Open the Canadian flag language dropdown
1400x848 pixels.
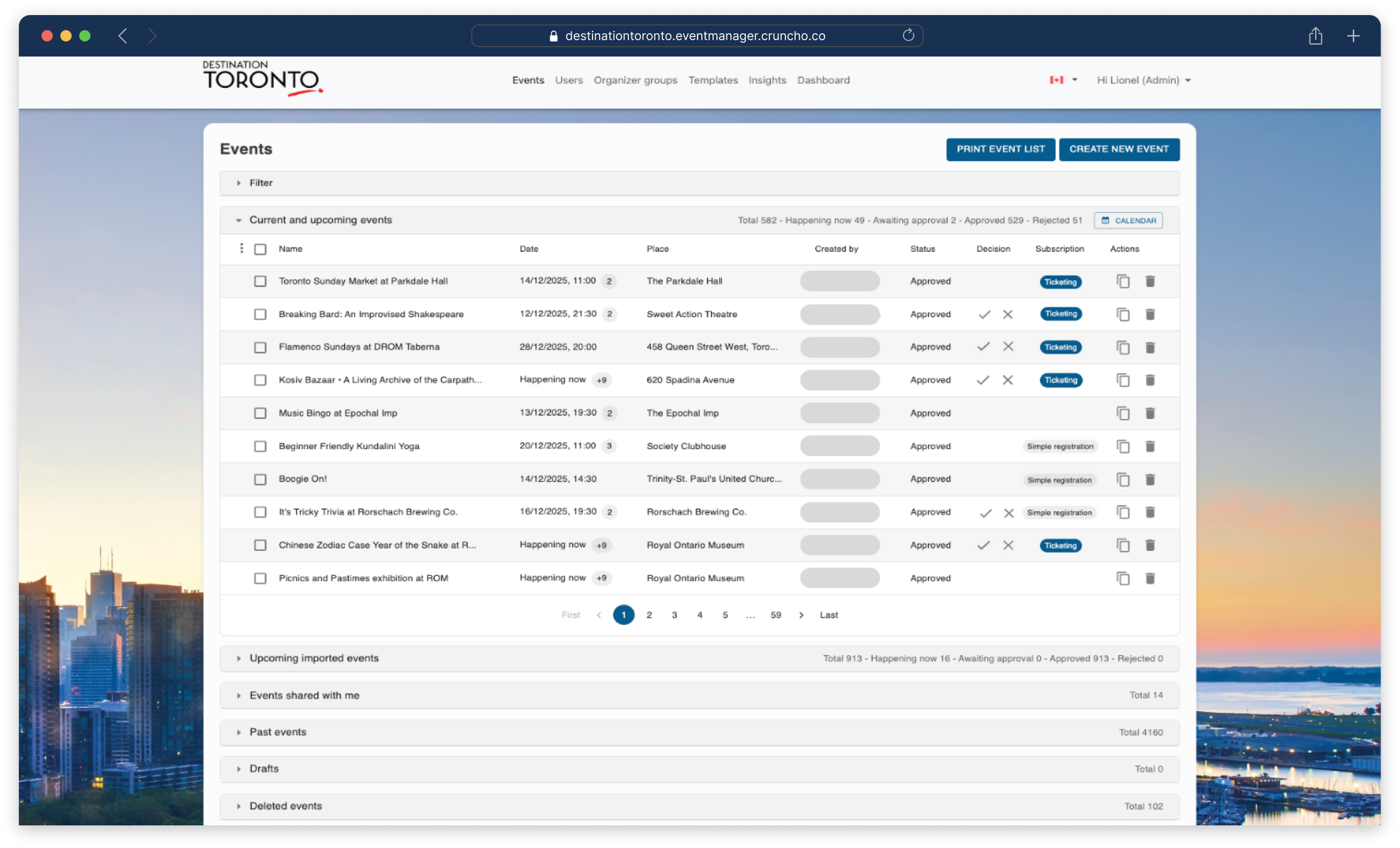pos(1063,80)
